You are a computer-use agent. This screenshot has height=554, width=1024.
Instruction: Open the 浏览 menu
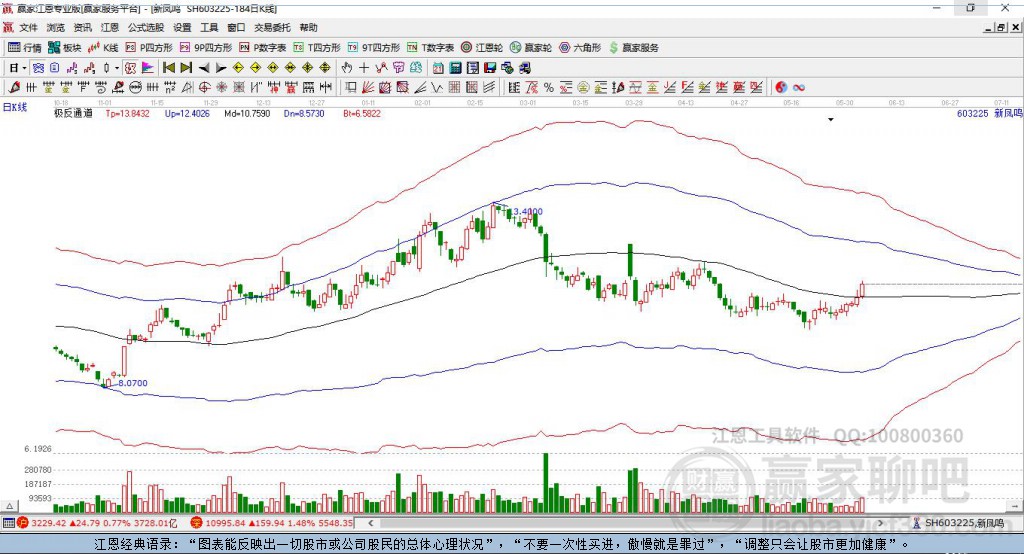[56, 27]
